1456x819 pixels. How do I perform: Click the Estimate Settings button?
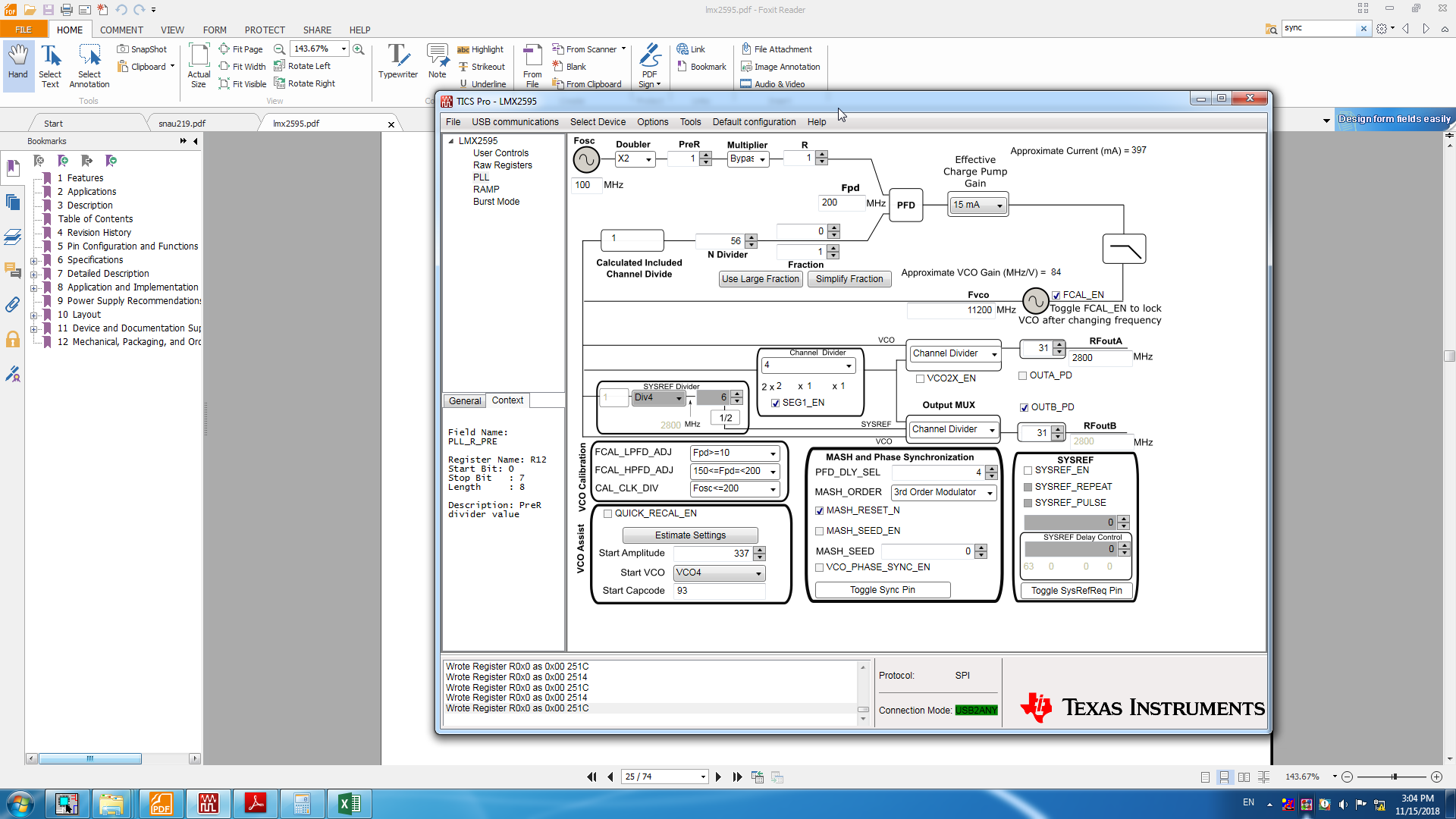pos(690,535)
